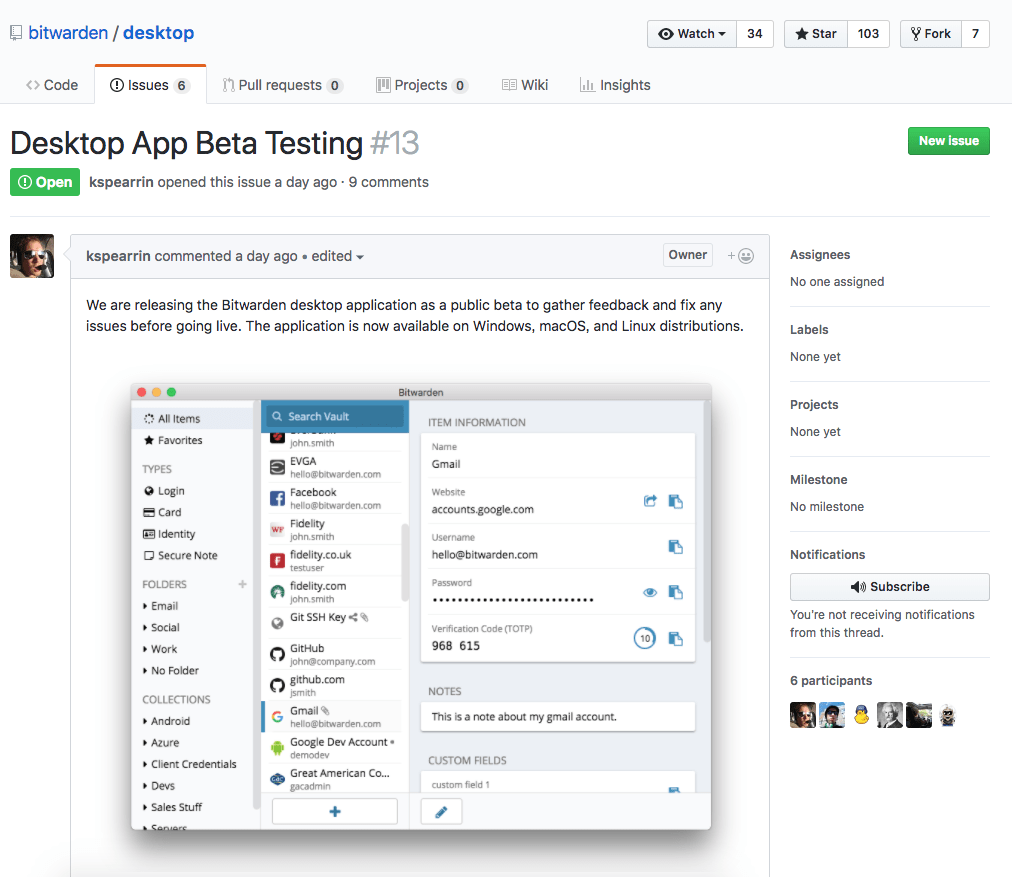Click the yellow duck participant avatar
The height and width of the screenshot is (877, 1012).
click(x=861, y=714)
